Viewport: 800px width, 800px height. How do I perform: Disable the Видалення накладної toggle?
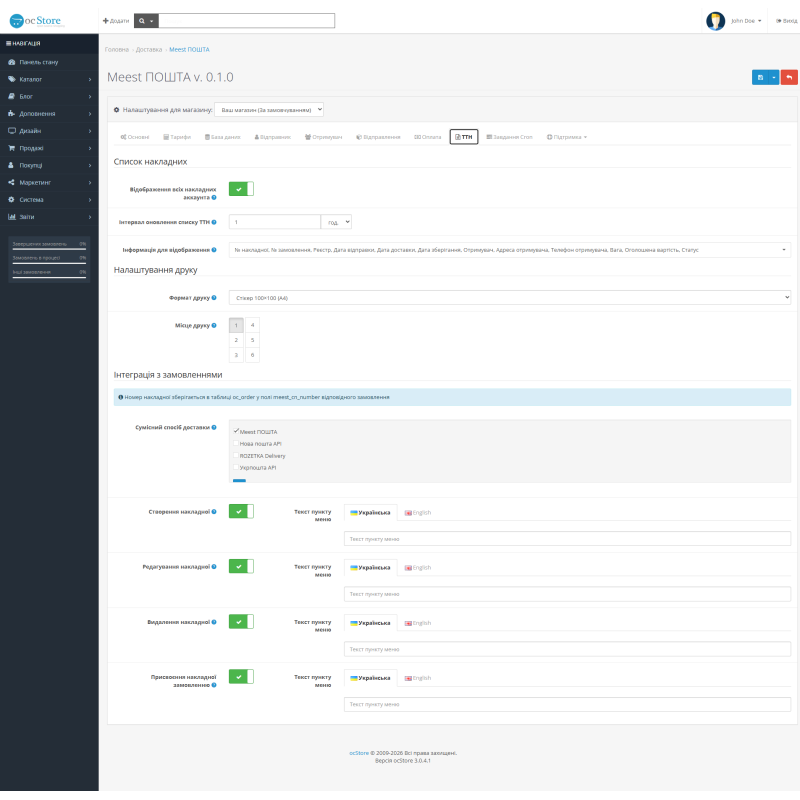pos(241,621)
